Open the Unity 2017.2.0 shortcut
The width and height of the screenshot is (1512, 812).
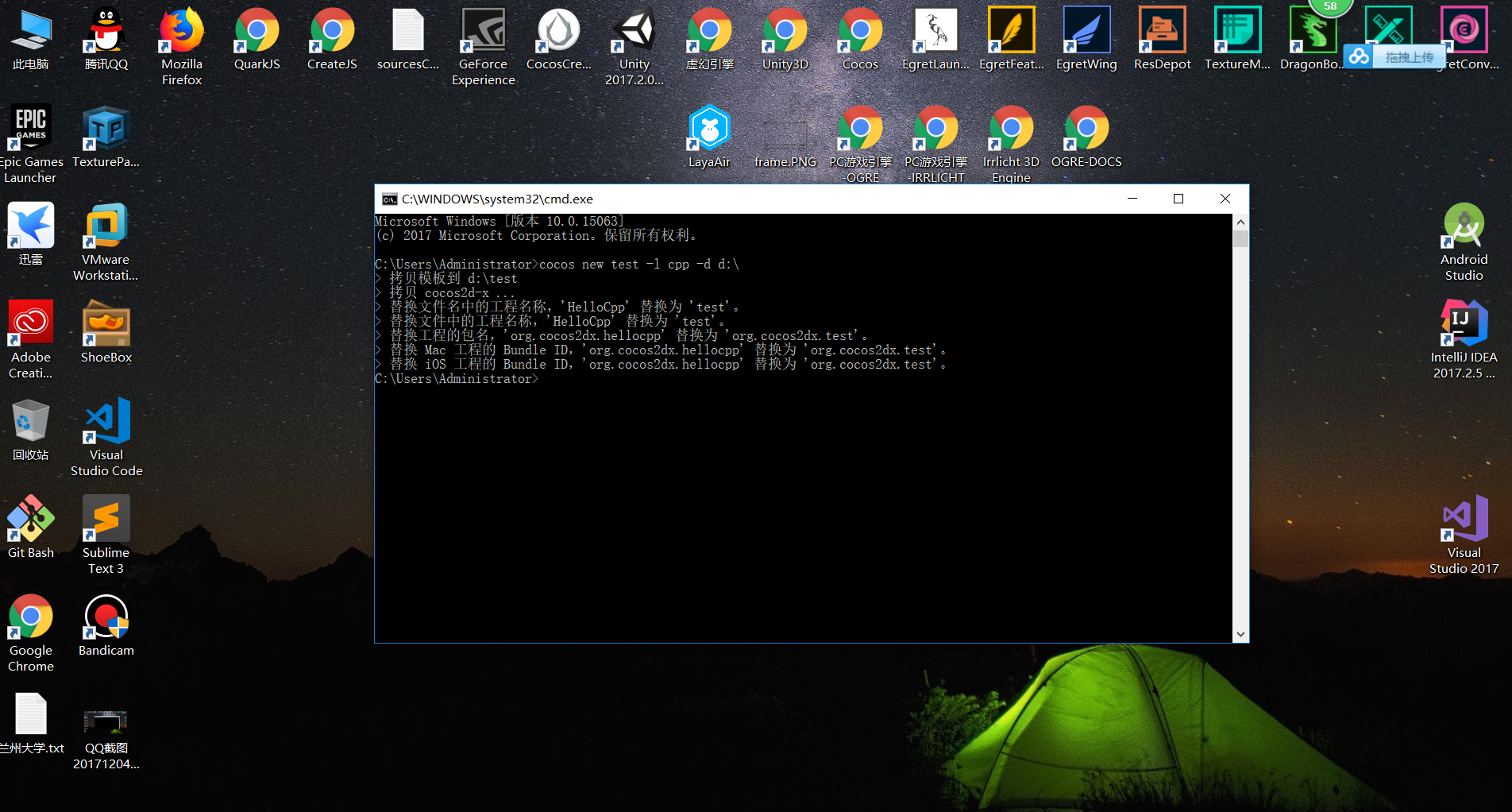click(634, 47)
